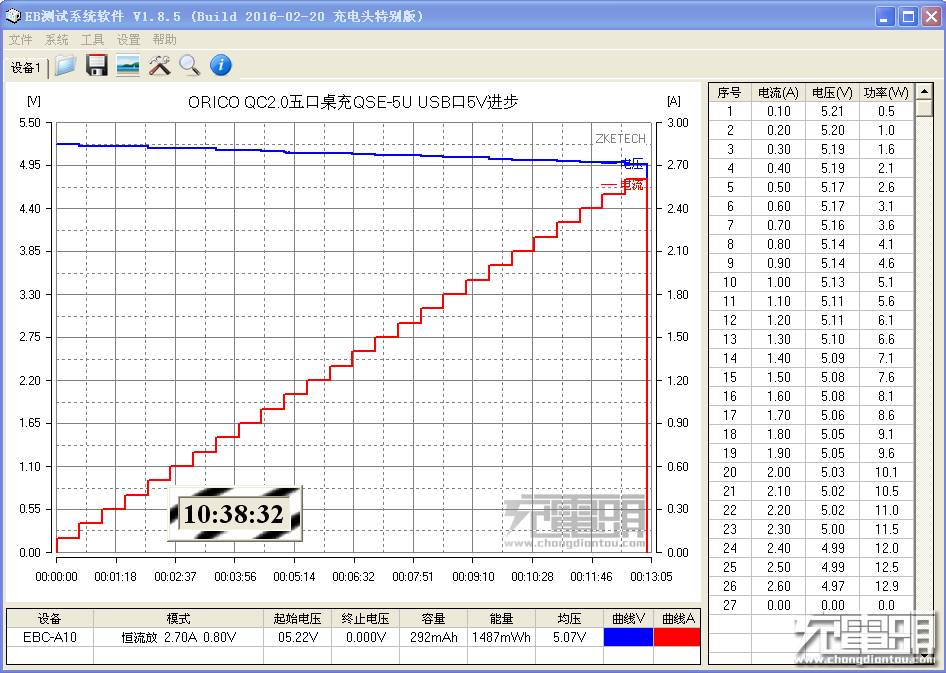Click the 5.07V average voltage value
The height and width of the screenshot is (673, 946).
[569, 637]
